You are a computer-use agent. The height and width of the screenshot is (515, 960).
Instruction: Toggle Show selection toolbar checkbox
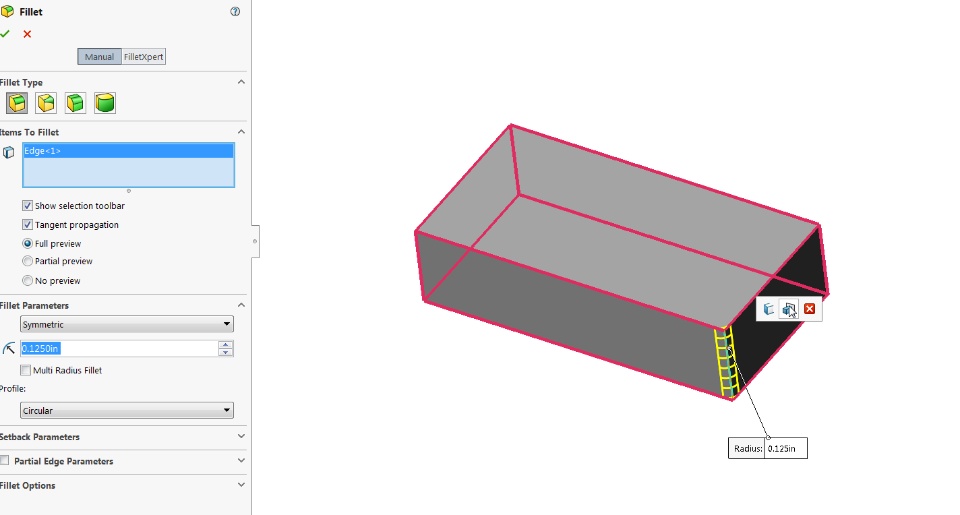[27, 206]
